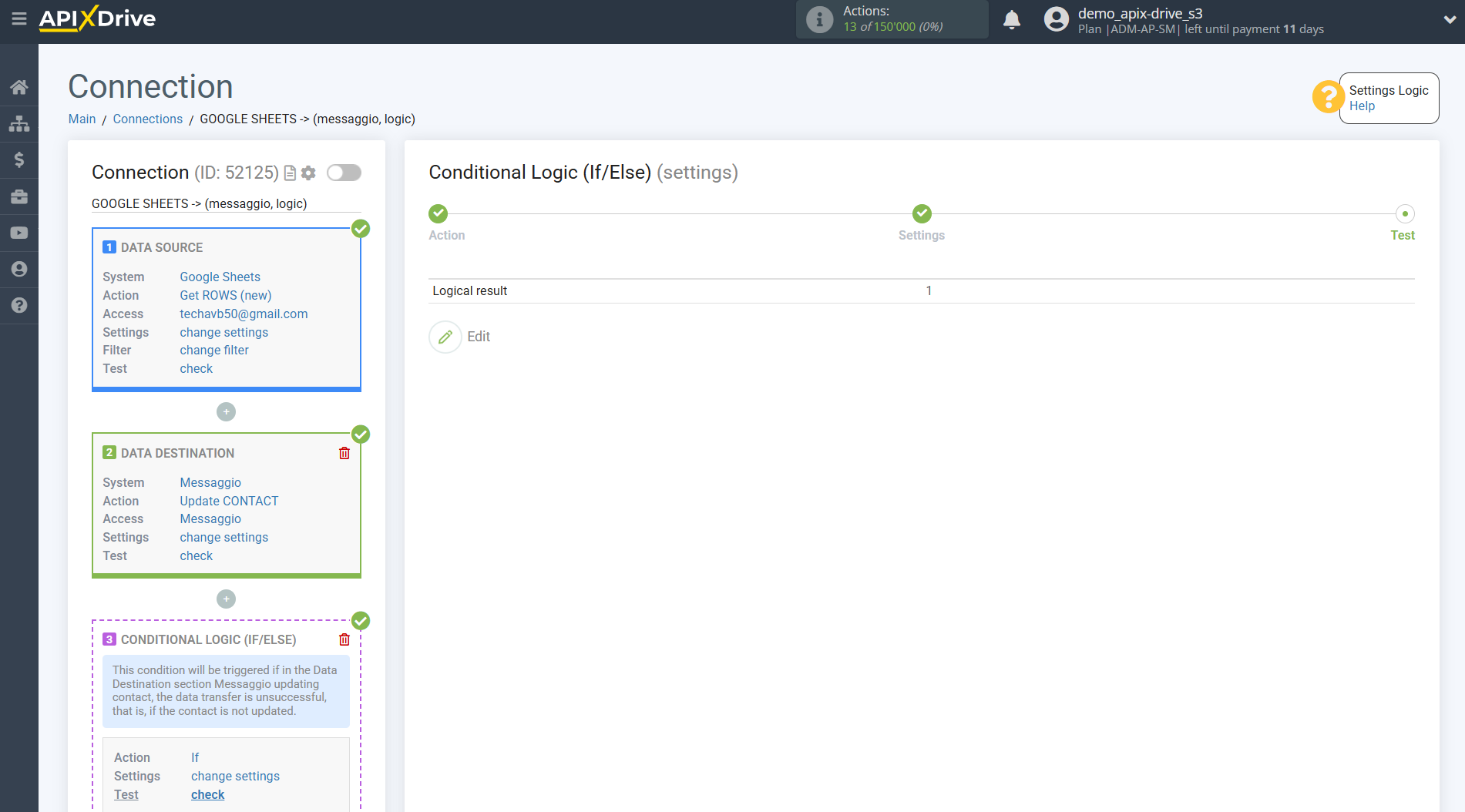This screenshot has width=1465, height=812.
Task: Open connection settings gear icon
Action: pos(308,173)
